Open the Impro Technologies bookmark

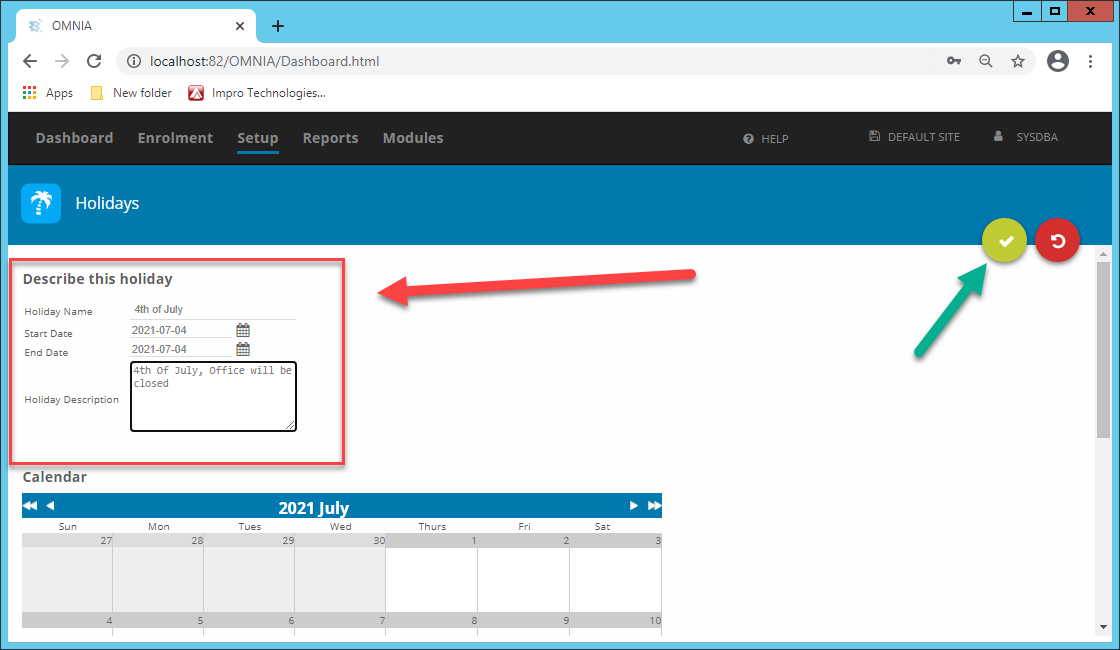[257, 93]
